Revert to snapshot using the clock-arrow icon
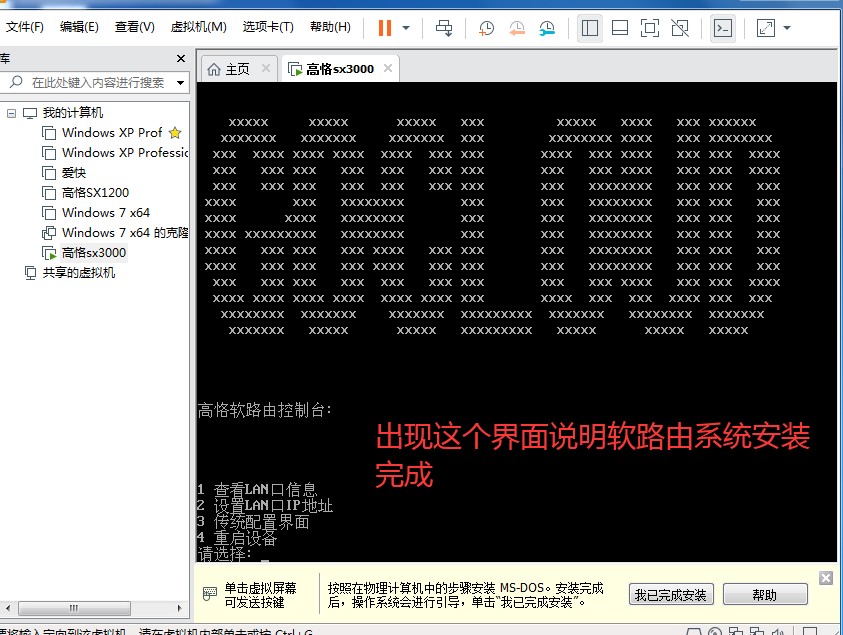The height and width of the screenshot is (635, 843). click(517, 28)
